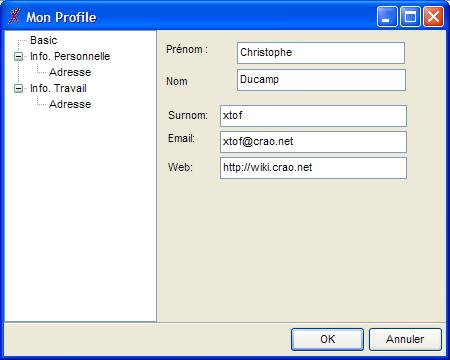450x360 pixels.
Task: Open Adresse under Info. Travail
Action: pyautogui.click(x=70, y=104)
